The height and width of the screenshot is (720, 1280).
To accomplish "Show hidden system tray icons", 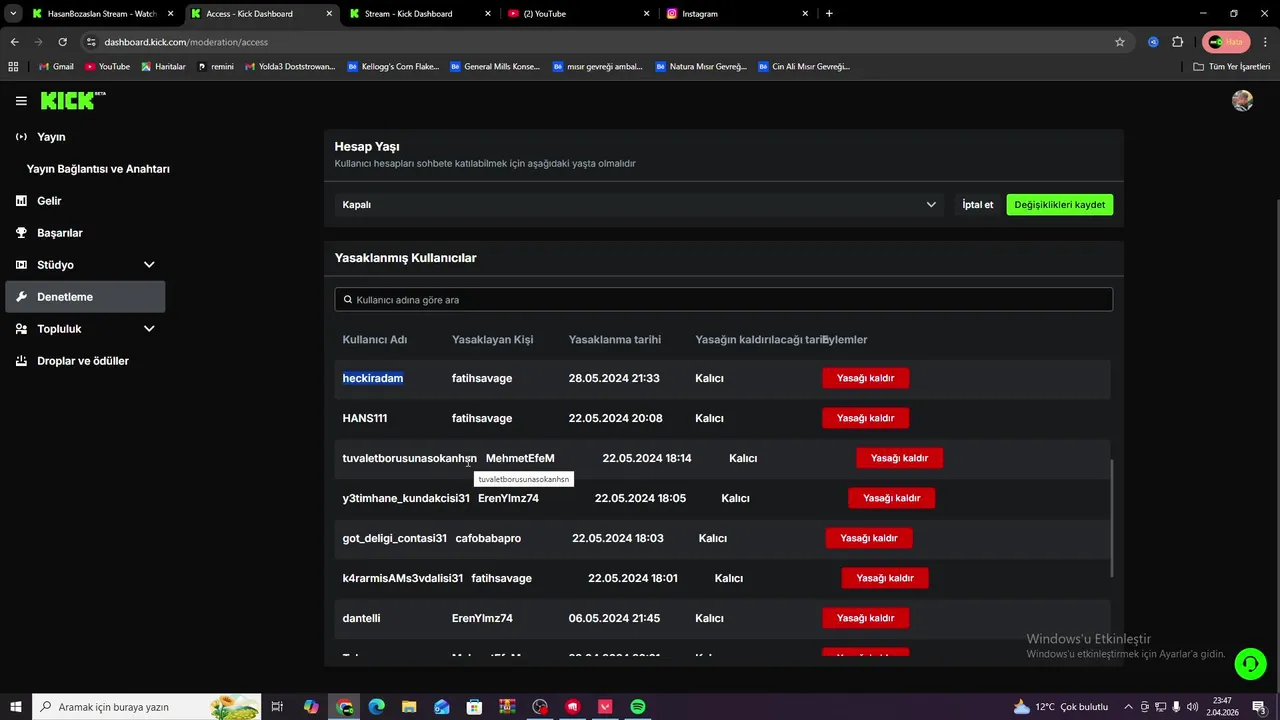I will coord(1128,707).
